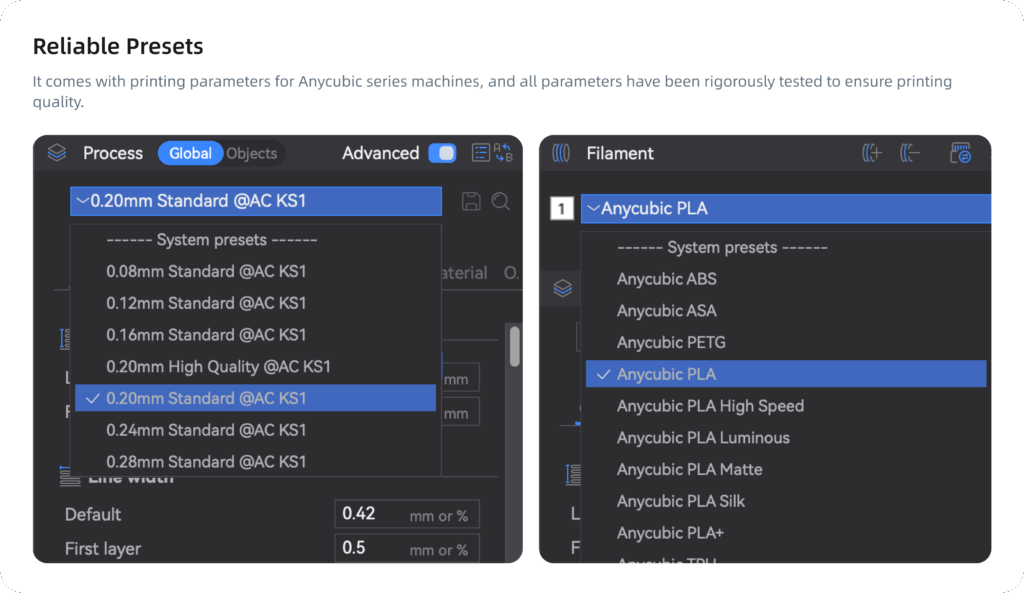
Task: Add a new filament with the plus icon
Action: pos(872,153)
